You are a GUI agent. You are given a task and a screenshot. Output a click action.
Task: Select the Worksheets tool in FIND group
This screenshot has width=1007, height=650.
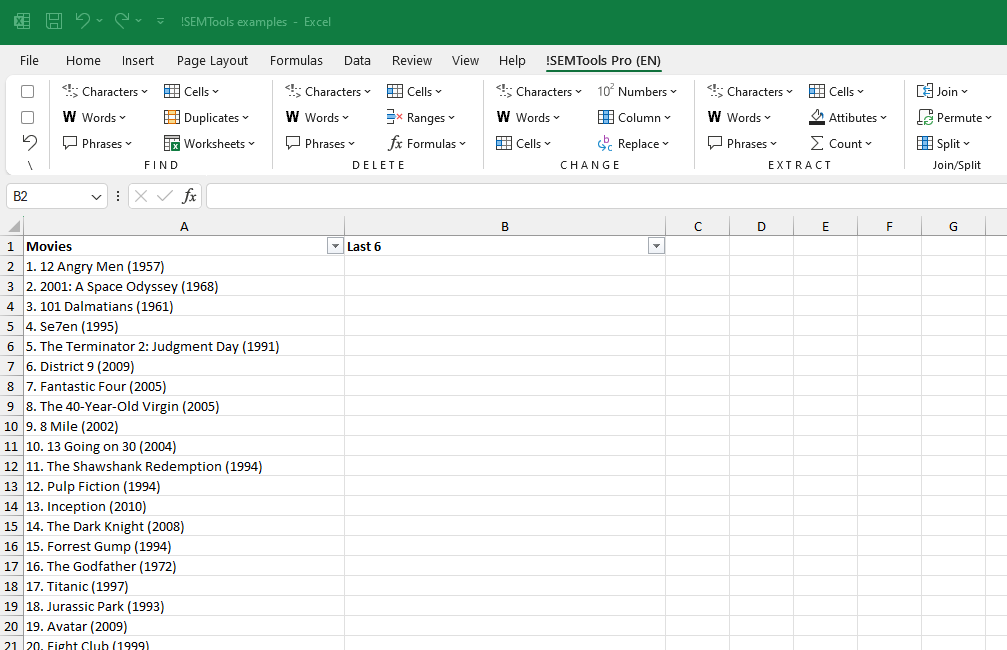click(211, 143)
